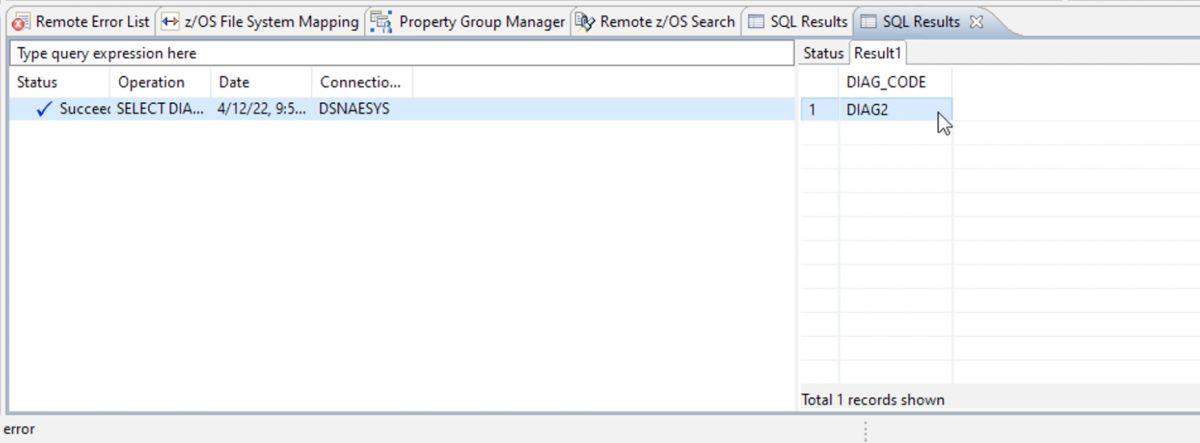Click the Property Group Manager tab icon
The image size is (1200, 443).
[x=381, y=22]
